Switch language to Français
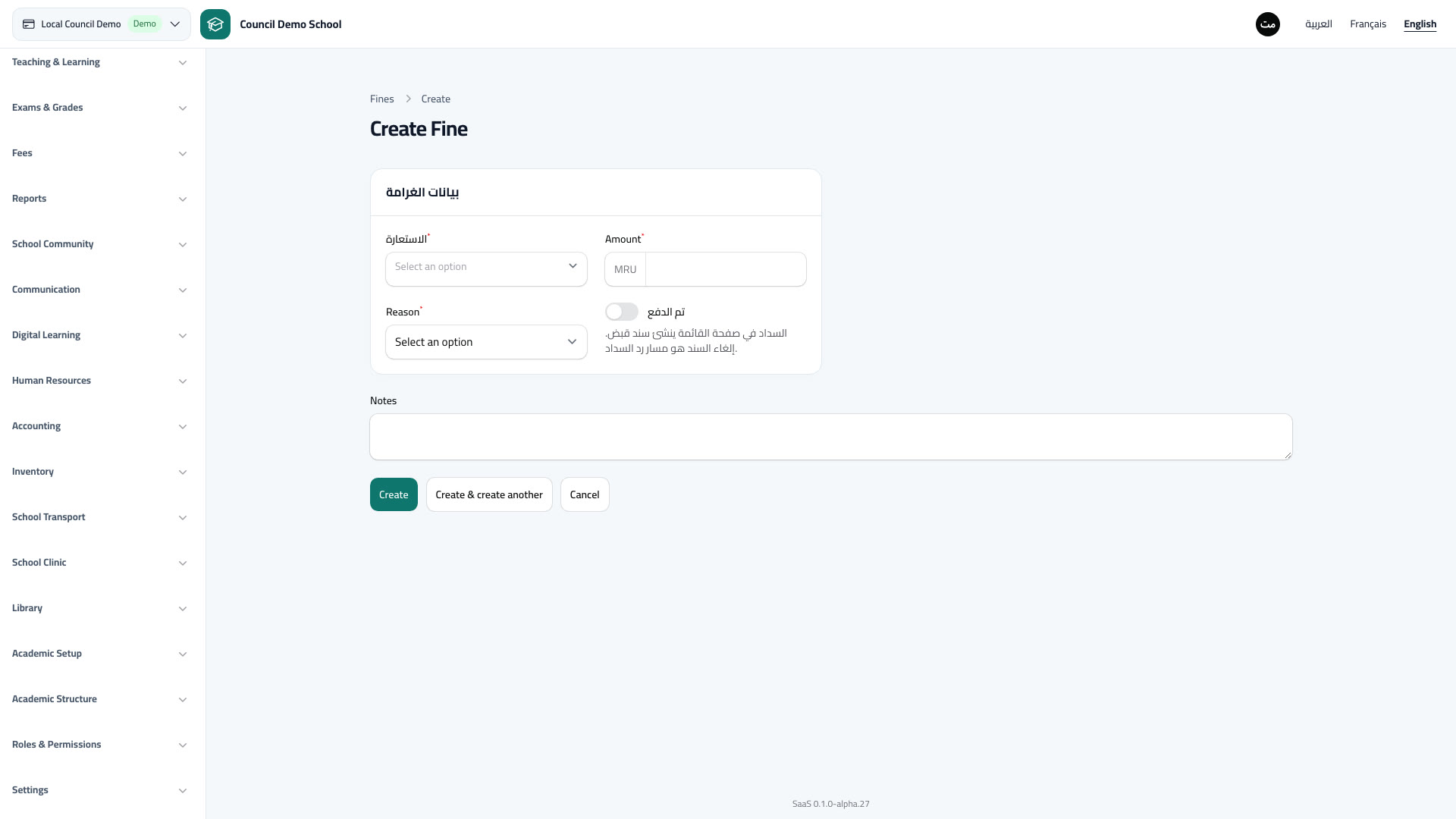This screenshot has height=819, width=1456. tap(1368, 24)
